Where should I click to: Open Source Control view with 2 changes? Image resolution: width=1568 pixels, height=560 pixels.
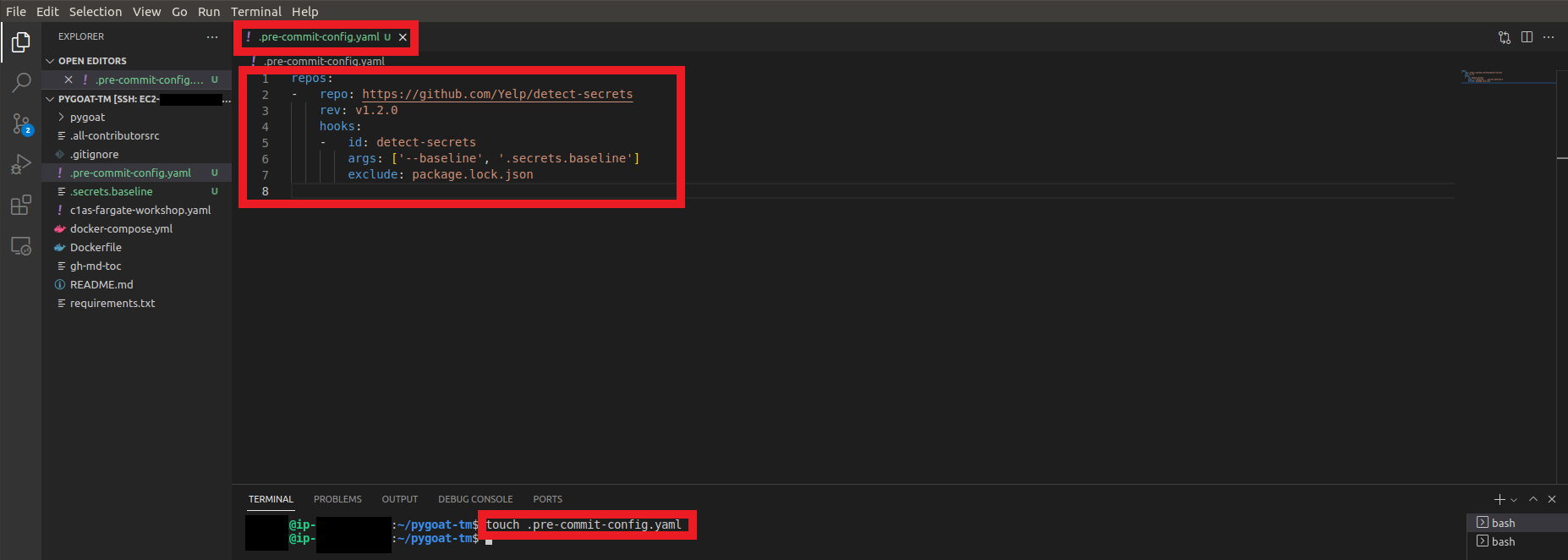coord(21,124)
